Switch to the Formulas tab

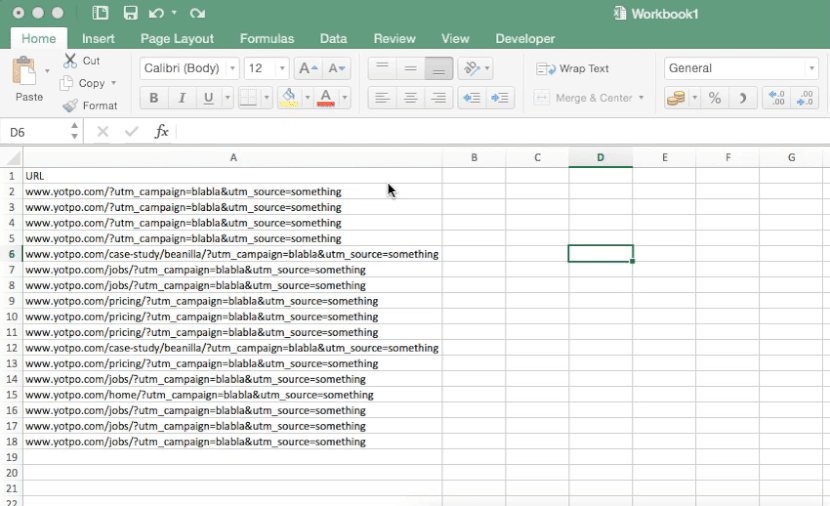pos(266,39)
